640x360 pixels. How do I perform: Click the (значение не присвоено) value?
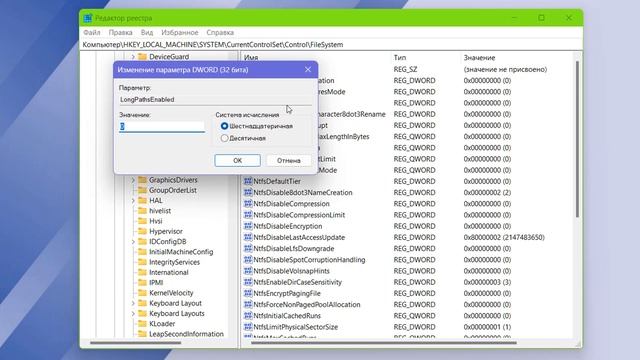click(505, 69)
